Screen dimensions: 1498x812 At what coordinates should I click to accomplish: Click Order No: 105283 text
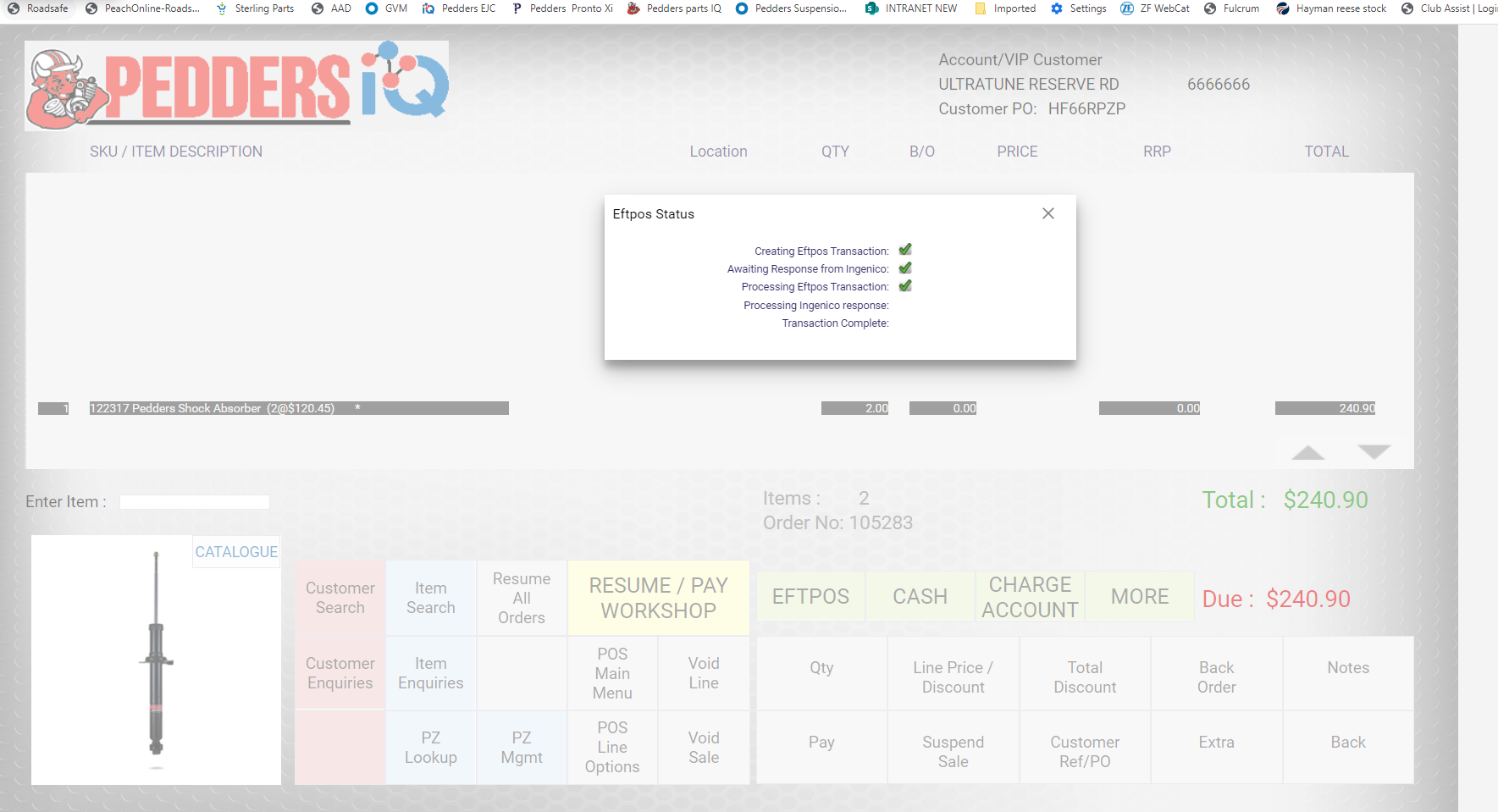837,523
